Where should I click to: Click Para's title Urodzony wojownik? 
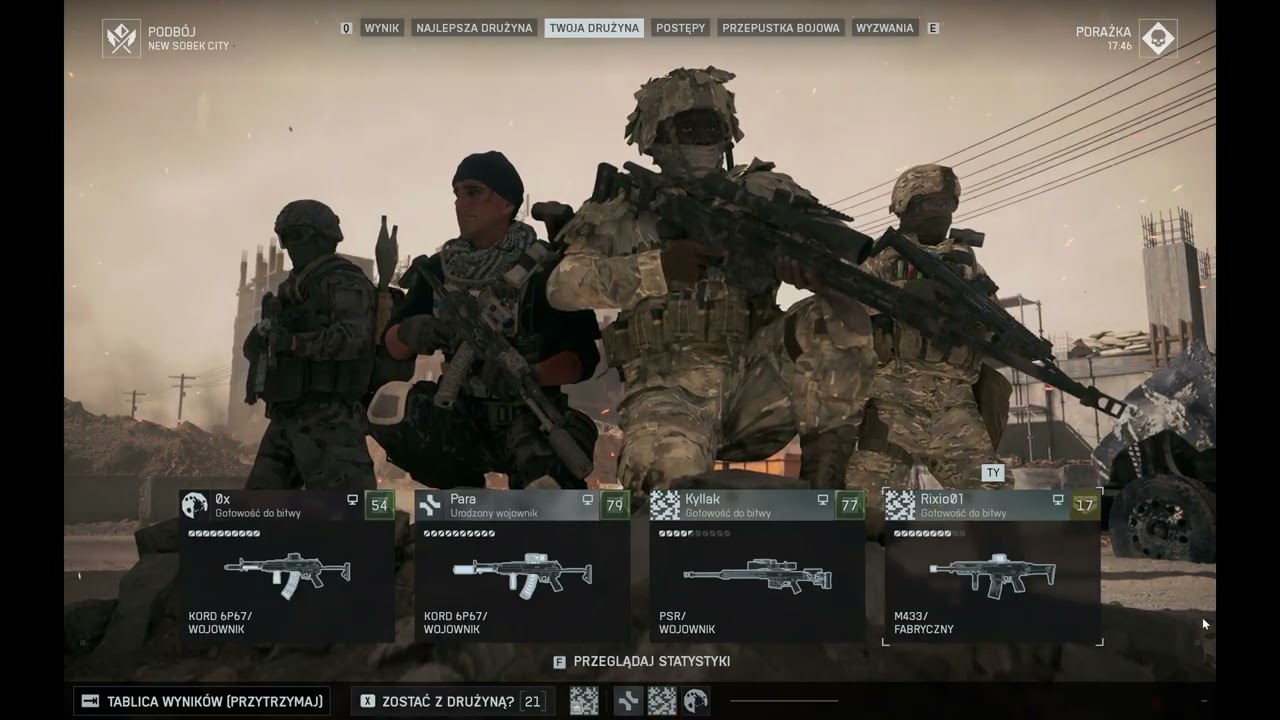(x=494, y=513)
